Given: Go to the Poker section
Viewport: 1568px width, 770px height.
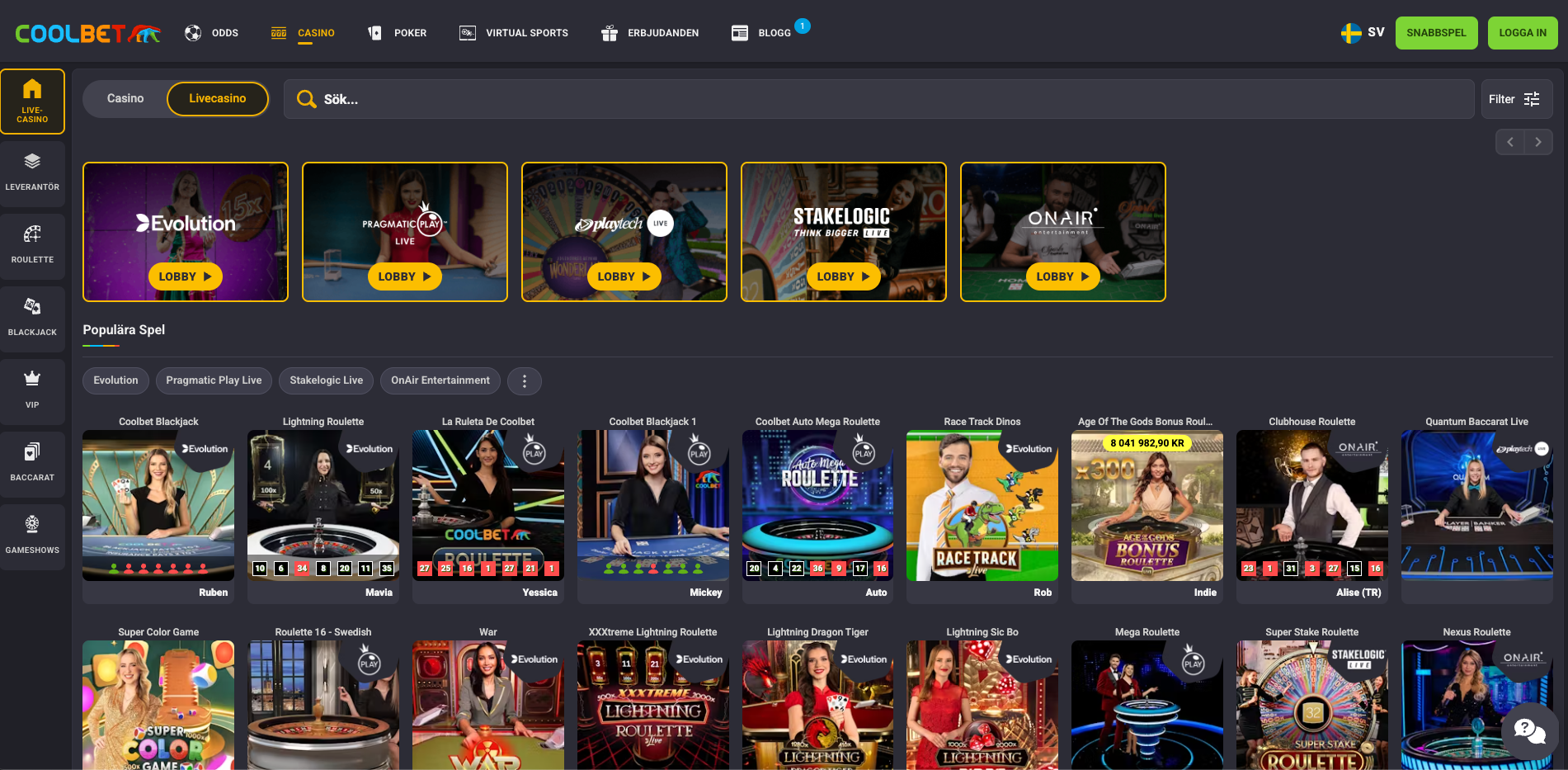Looking at the screenshot, I should point(397,33).
